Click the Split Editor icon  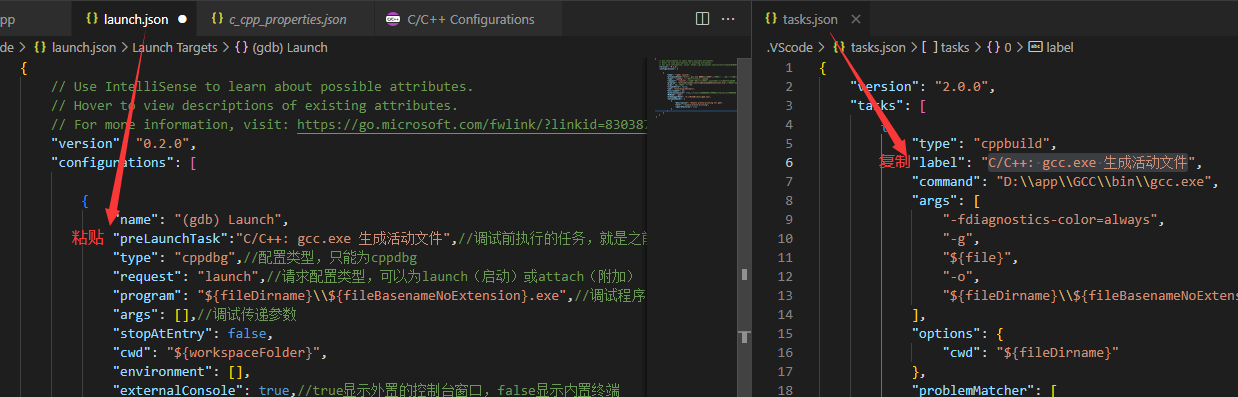[x=702, y=19]
